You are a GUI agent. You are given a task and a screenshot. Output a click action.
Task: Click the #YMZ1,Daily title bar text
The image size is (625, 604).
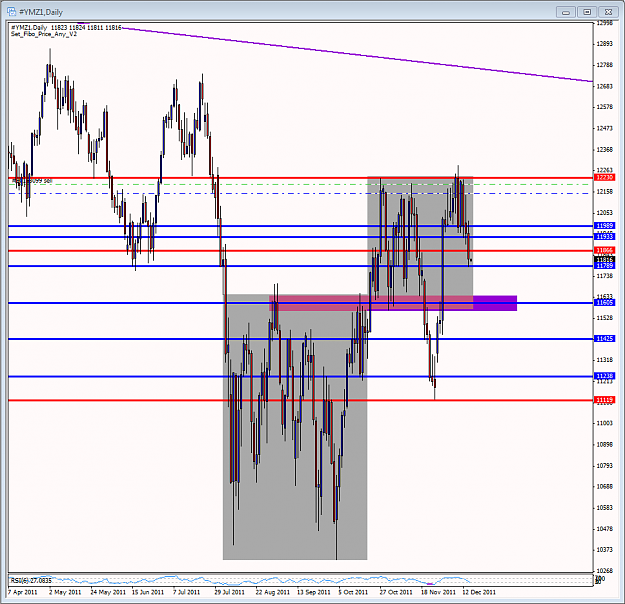41,12
